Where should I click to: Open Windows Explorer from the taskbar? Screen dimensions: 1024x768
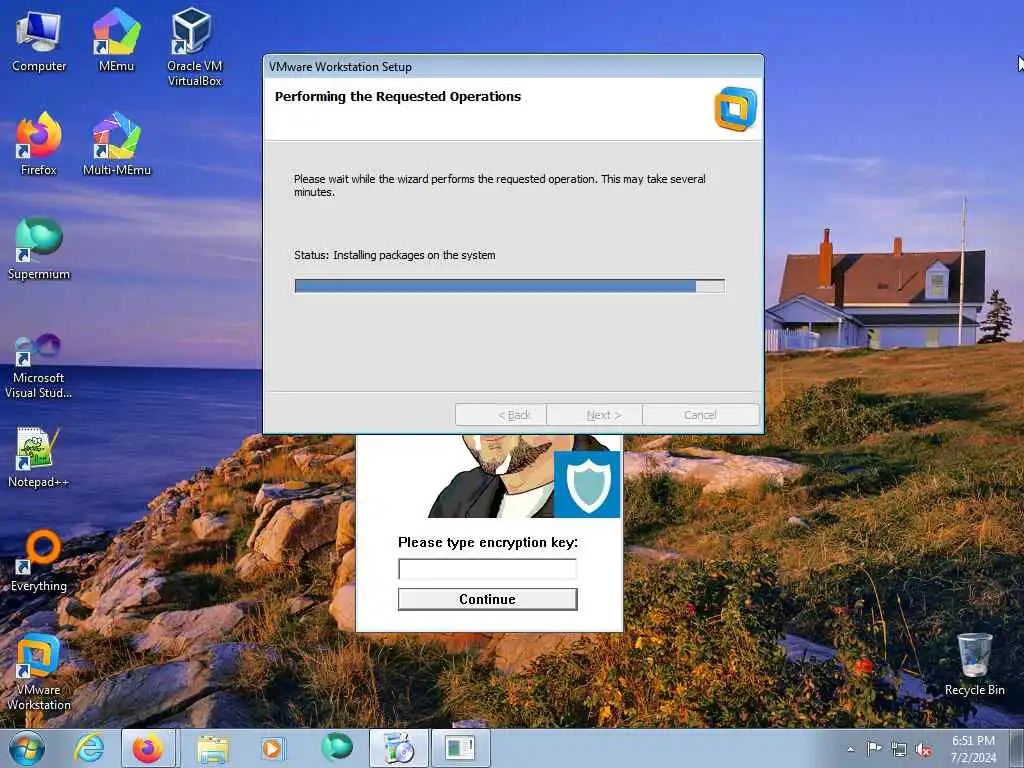click(213, 748)
